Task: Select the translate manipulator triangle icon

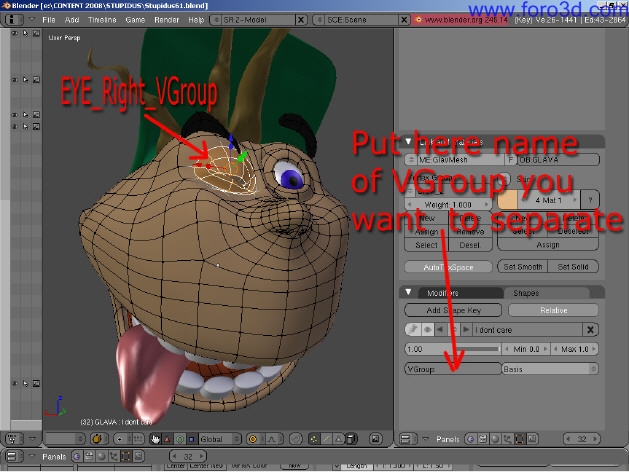Action: 167,439
